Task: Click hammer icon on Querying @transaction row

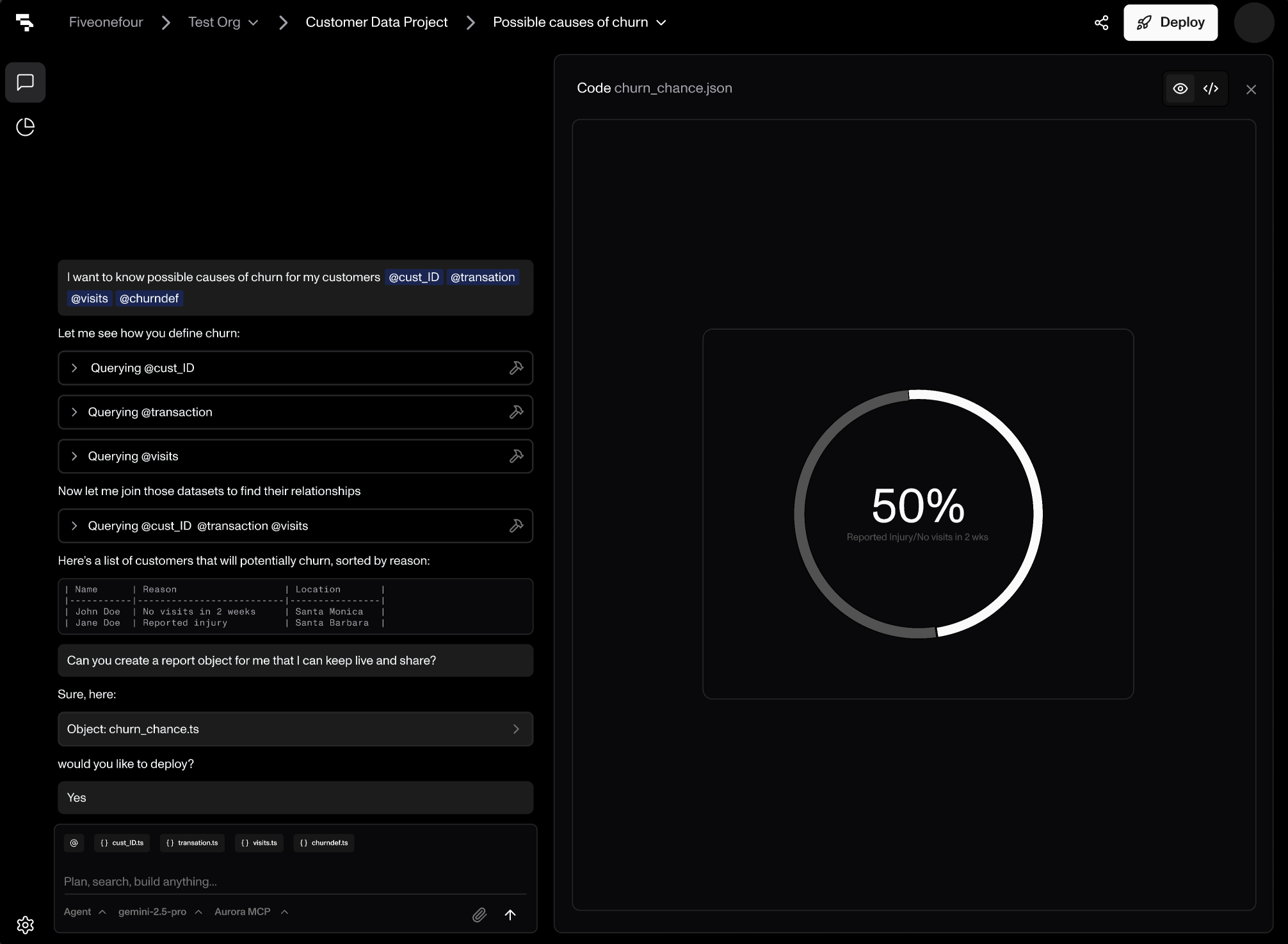Action: [517, 412]
